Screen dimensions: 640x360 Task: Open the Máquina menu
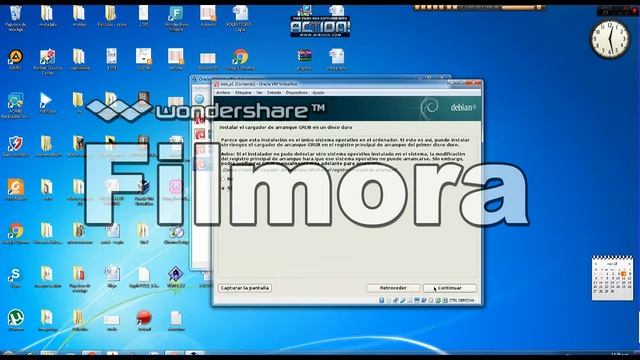243,93
